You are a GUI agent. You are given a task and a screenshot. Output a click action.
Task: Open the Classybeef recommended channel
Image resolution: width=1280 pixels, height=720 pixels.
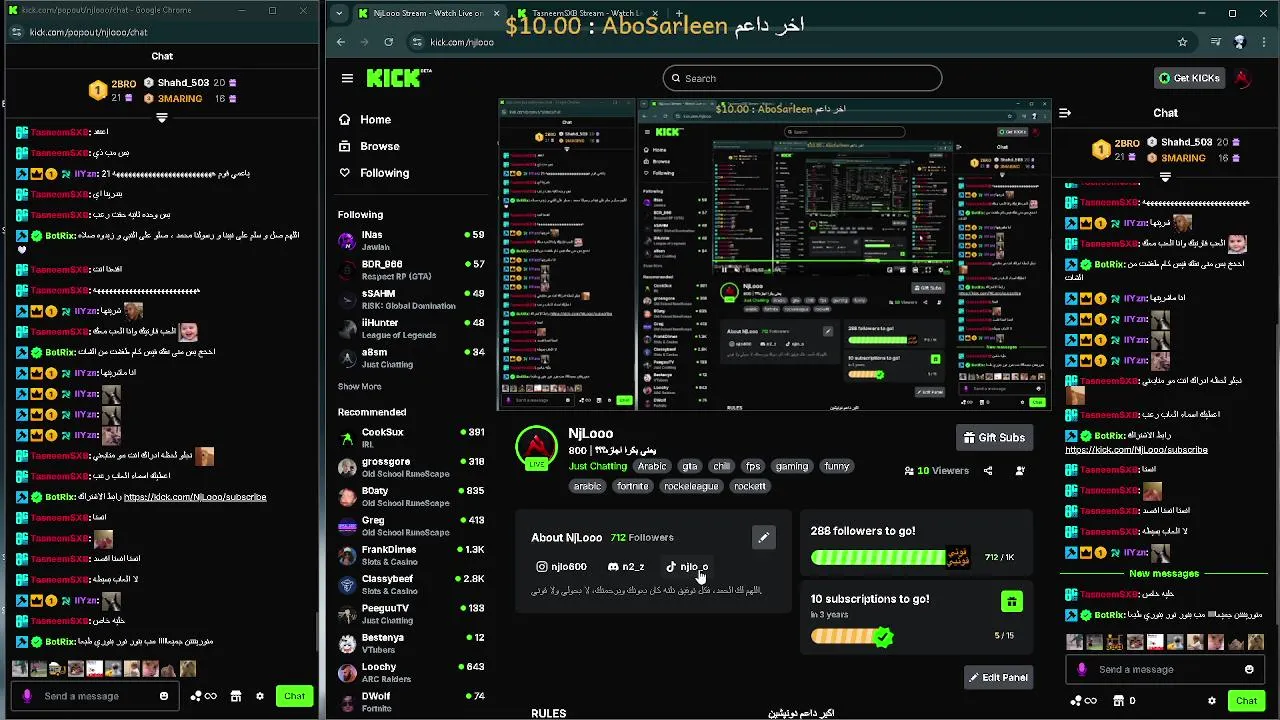[410, 584]
